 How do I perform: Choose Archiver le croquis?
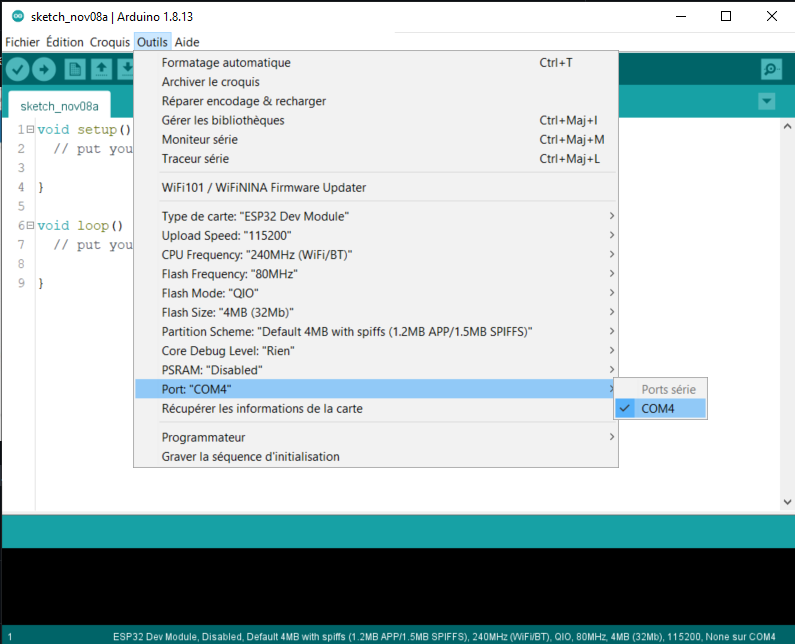[x=376, y=82]
